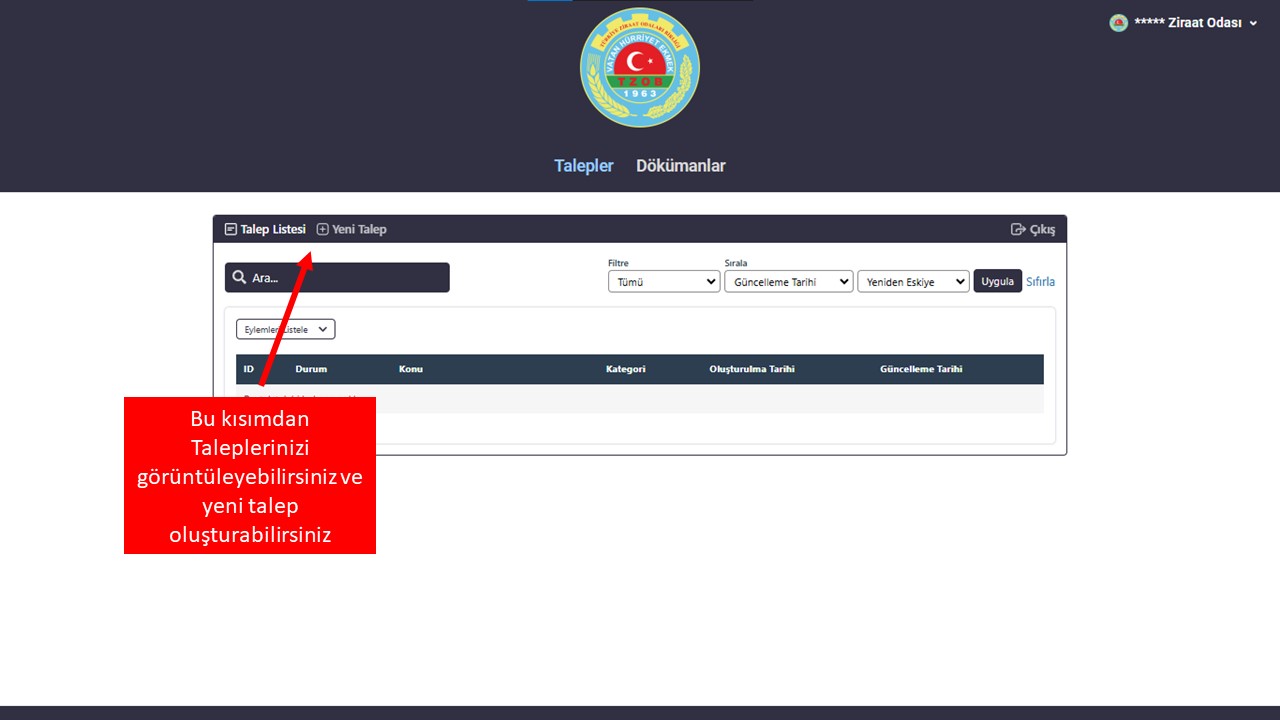
Task: Expand the Eylemleri Listele dropdown
Action: click(285, 329)
